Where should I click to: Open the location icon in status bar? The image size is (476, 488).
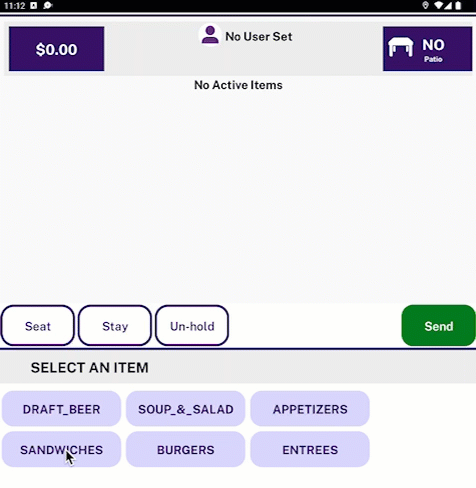(425, 5)
